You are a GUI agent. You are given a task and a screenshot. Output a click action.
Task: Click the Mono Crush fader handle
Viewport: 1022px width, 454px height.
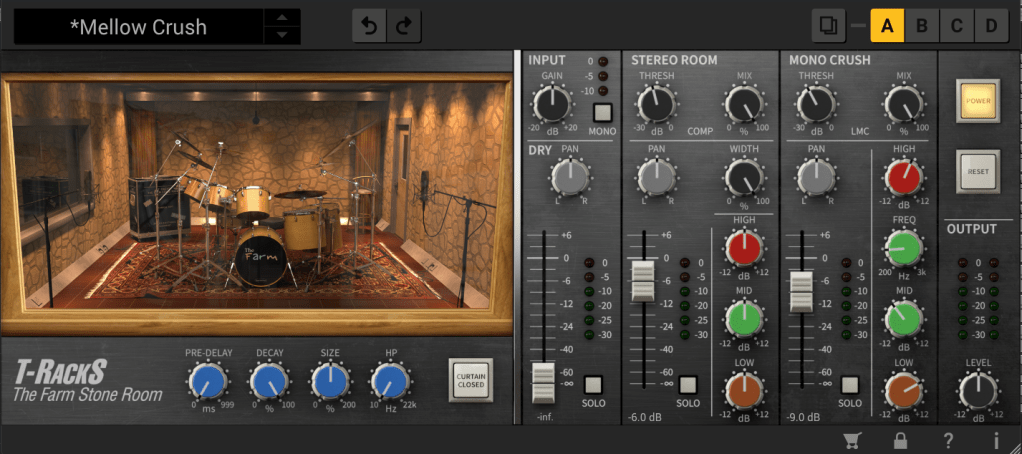(801, 290)
